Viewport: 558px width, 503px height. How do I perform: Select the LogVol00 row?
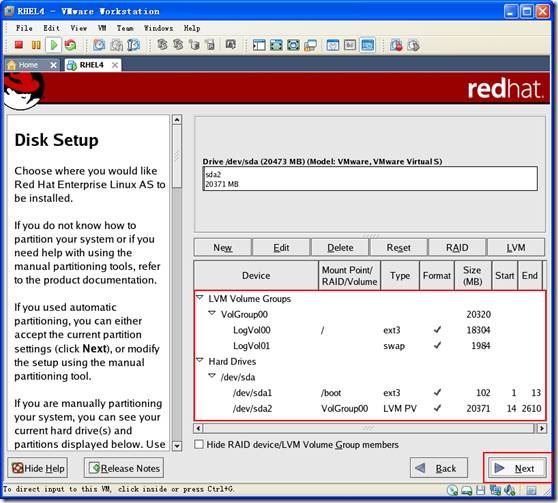(370, 330)
